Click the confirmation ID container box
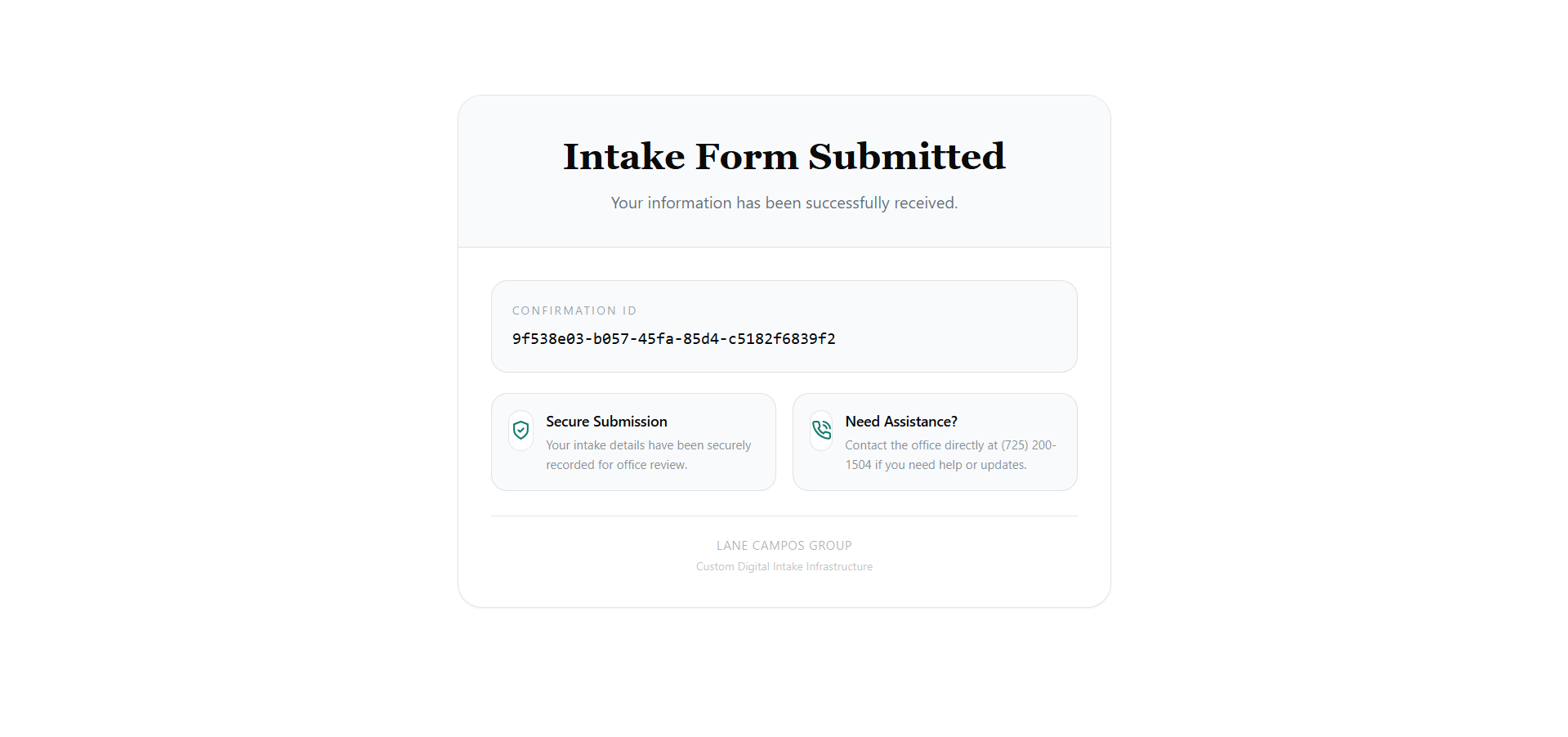The height and width of the screenshot is (737, 1568). [x=784, y=326]
